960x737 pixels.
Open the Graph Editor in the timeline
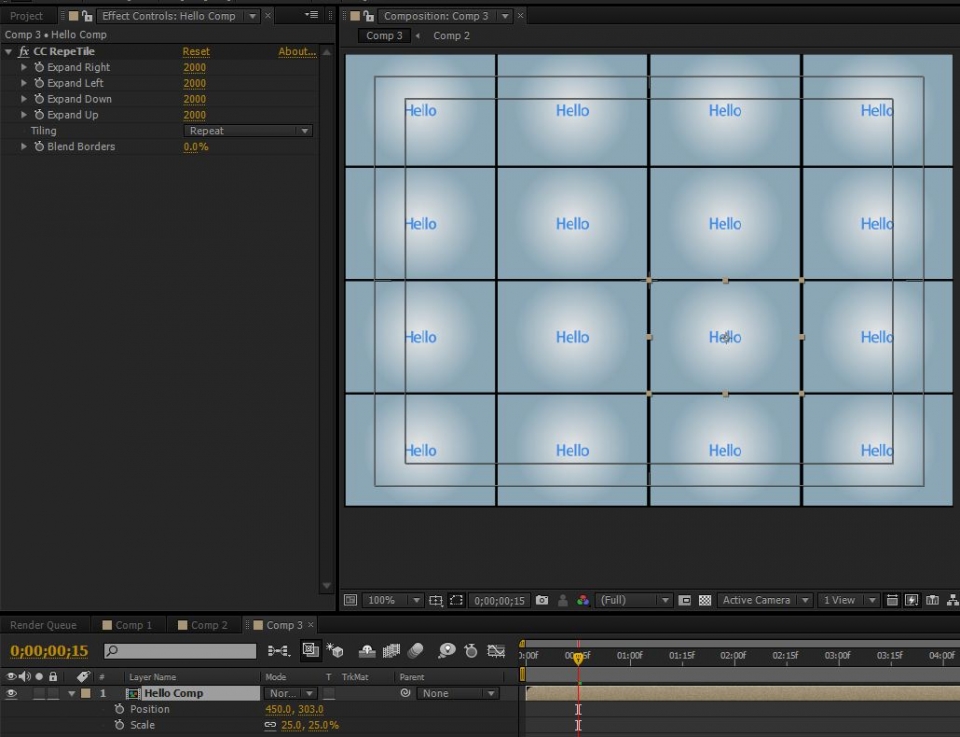click(x=496, y=651)
